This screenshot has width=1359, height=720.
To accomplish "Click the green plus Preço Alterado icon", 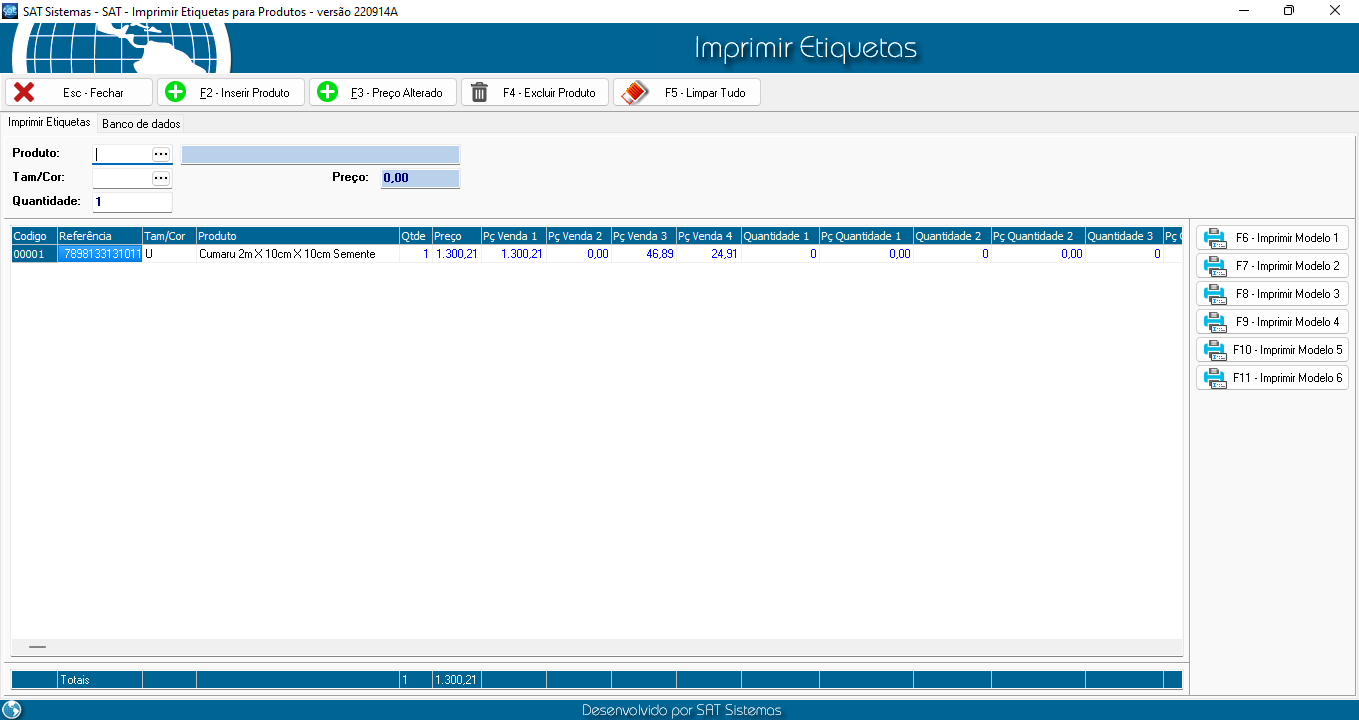I will tap(327, 92).
